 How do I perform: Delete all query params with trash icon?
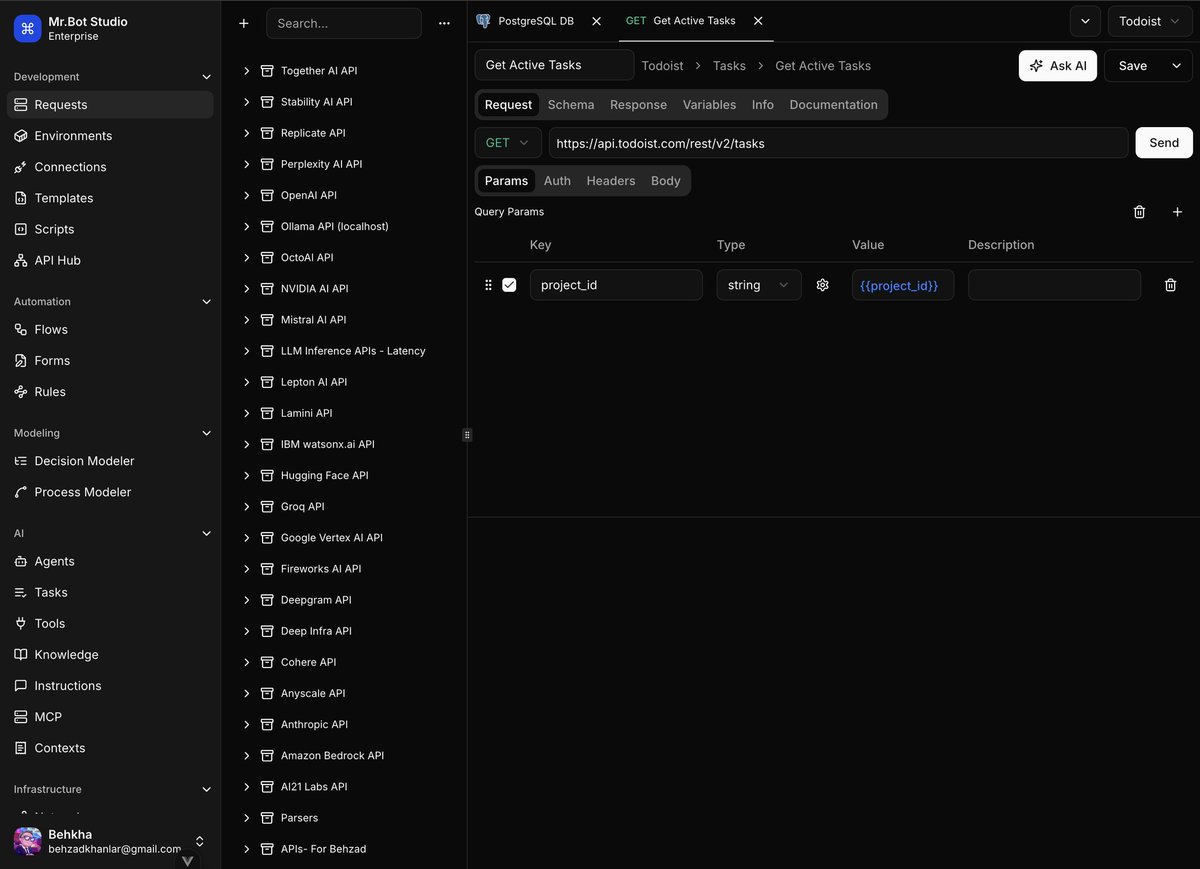1139,212
